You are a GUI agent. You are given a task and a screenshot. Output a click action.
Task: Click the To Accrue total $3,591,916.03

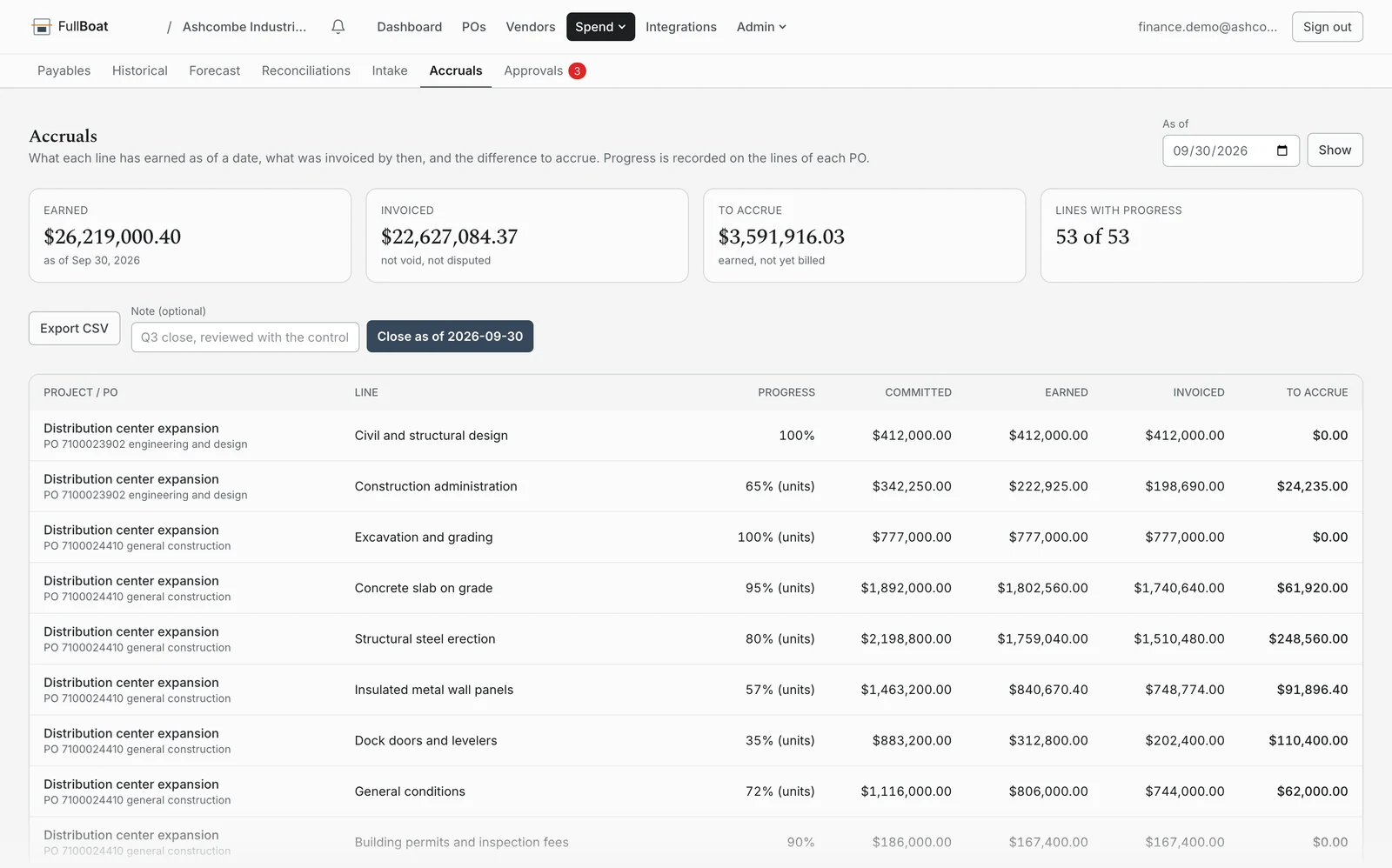pos(781,237)
